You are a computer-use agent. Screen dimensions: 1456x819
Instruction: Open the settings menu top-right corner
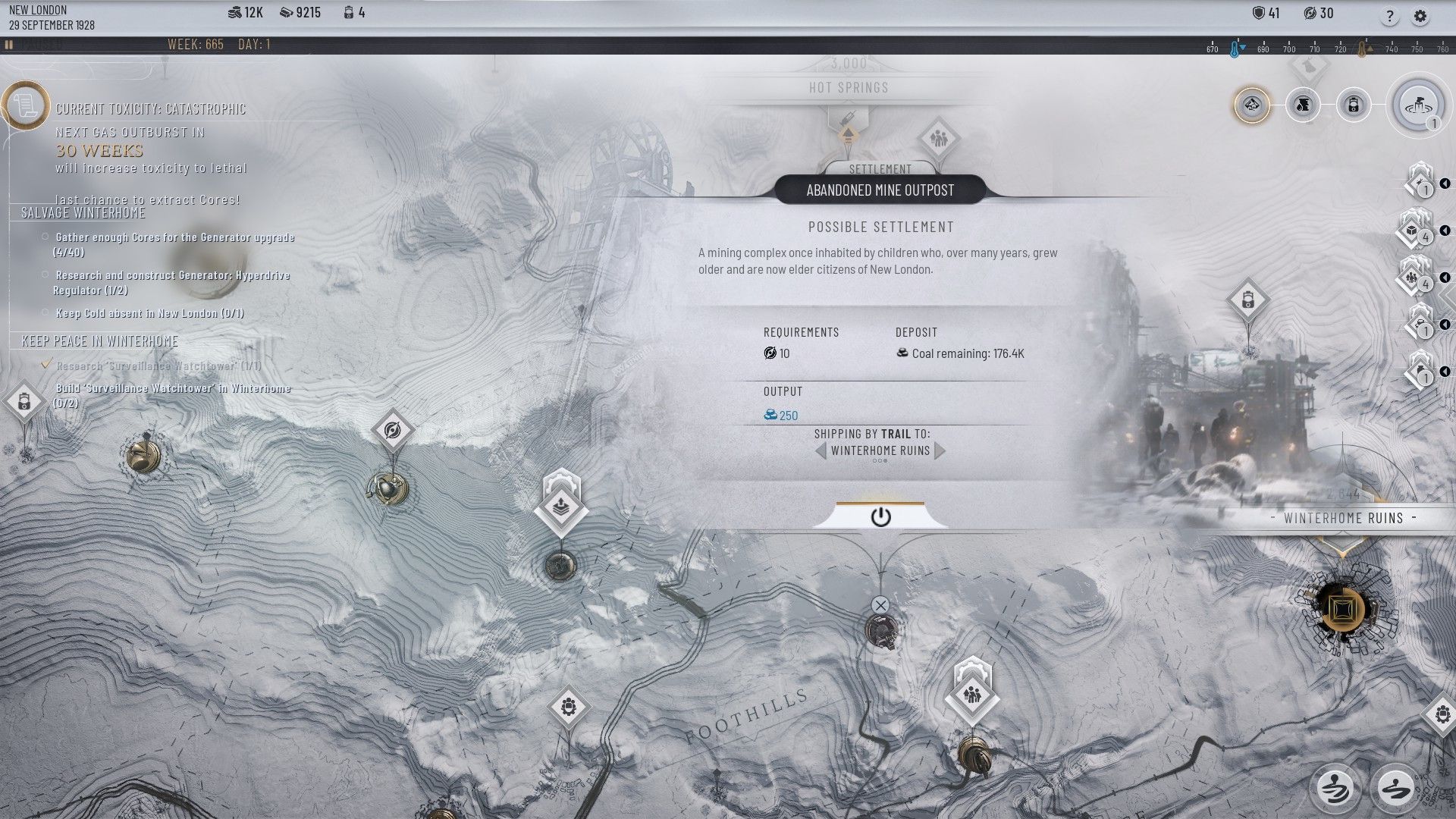tap(1420, 14)
